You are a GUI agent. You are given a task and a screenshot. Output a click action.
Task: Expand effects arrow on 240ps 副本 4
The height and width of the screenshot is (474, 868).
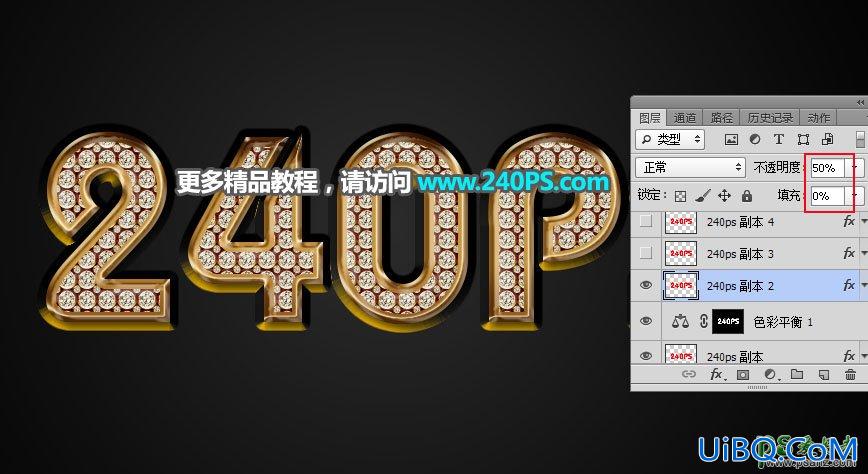[x=864, y=222]
